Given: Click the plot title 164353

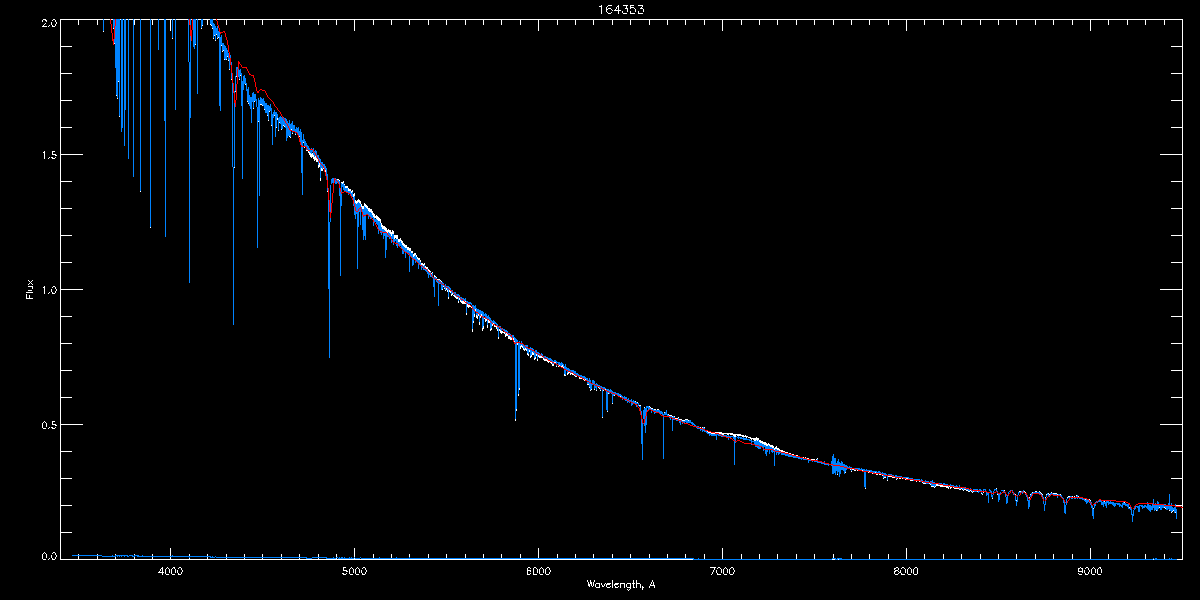Looking at the screenshot, I should tap(621, 9).
